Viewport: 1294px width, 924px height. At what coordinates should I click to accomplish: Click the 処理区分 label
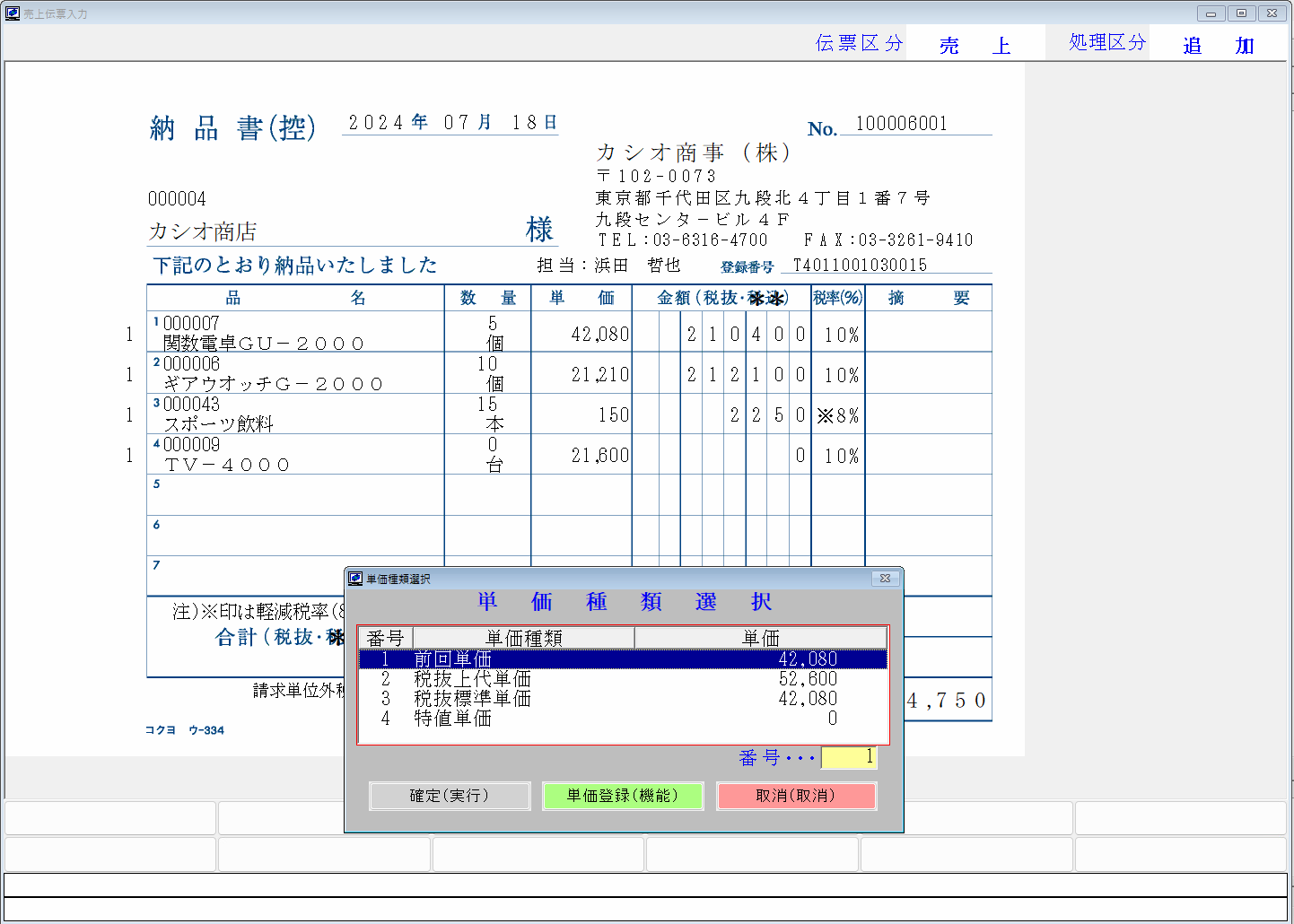coord(1107,42)
